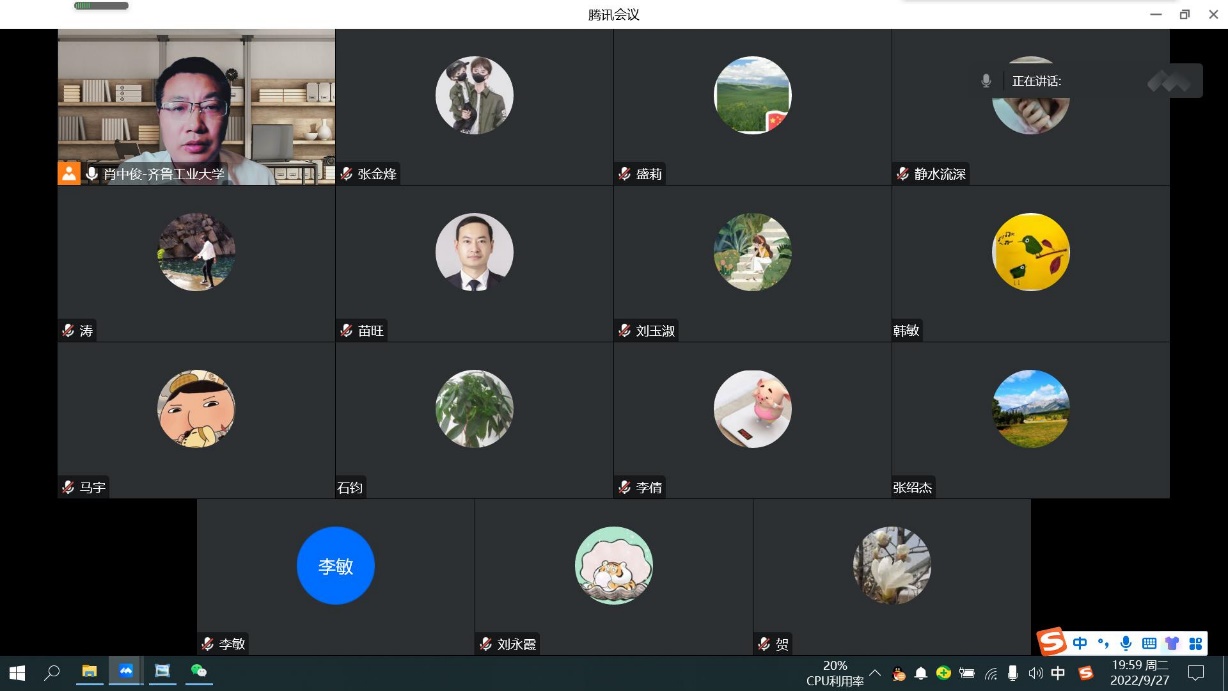
Task: Toggle the 中 input language indicator in tray
Action: click(1059, 673)
